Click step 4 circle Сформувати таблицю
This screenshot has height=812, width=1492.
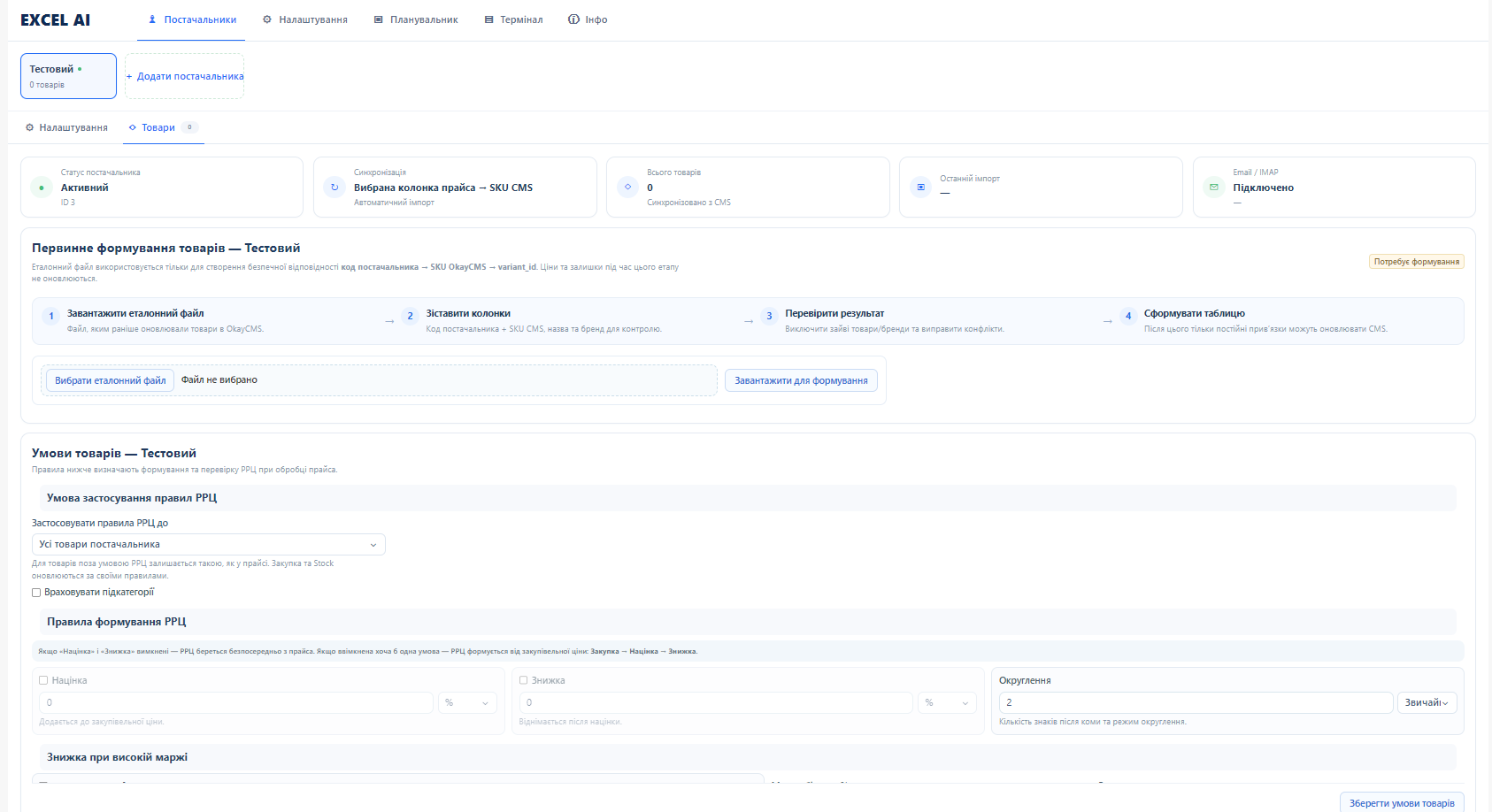(1128, 316)
